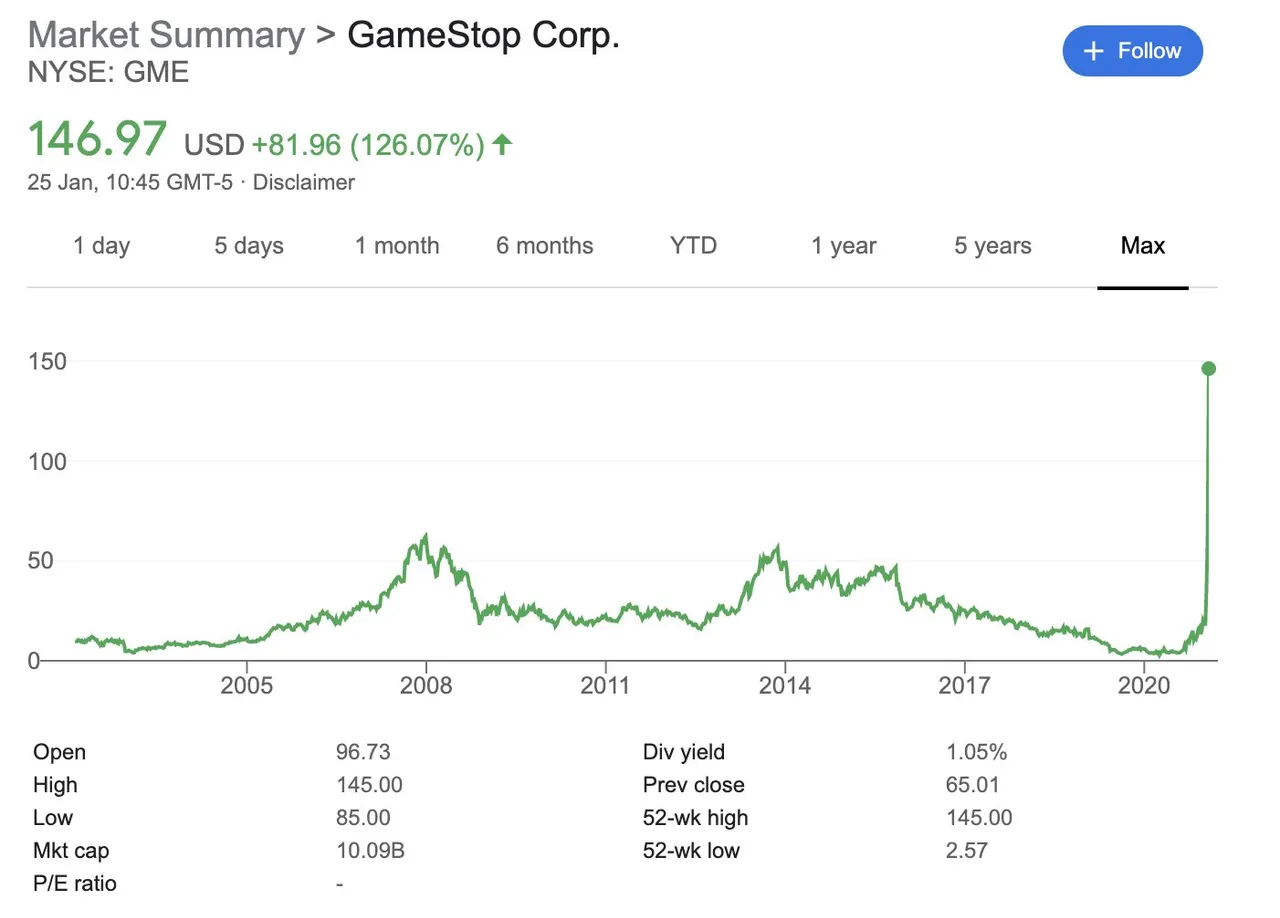This screenshot has width=1280, height=918.
Task: Click the GameStop Corp. title
Action: pyautogui.click(x=484, y=35)
